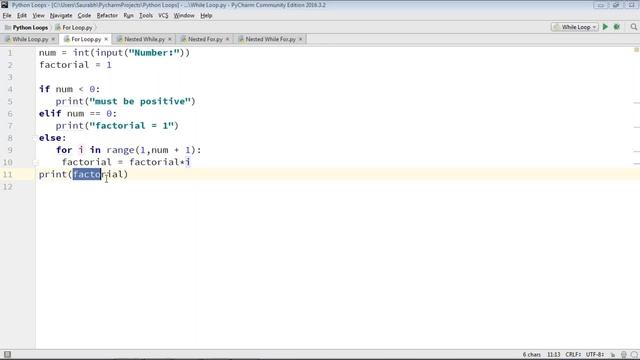Image resolution: width=640 pixels, height=360 pixels.
Task: Close the Nested While.py tab
Action: [x=170, y=39]
